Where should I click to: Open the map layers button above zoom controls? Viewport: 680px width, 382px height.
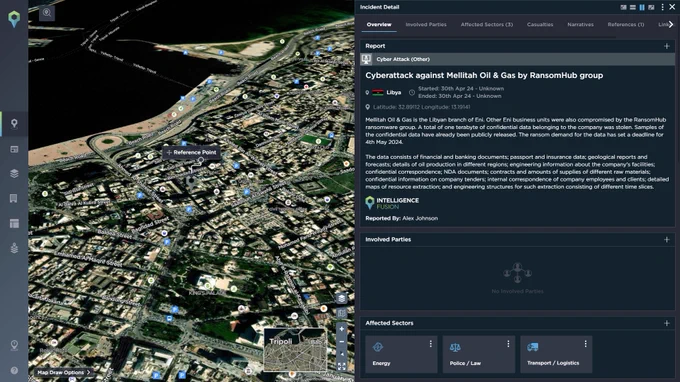(x=341, y=298)
